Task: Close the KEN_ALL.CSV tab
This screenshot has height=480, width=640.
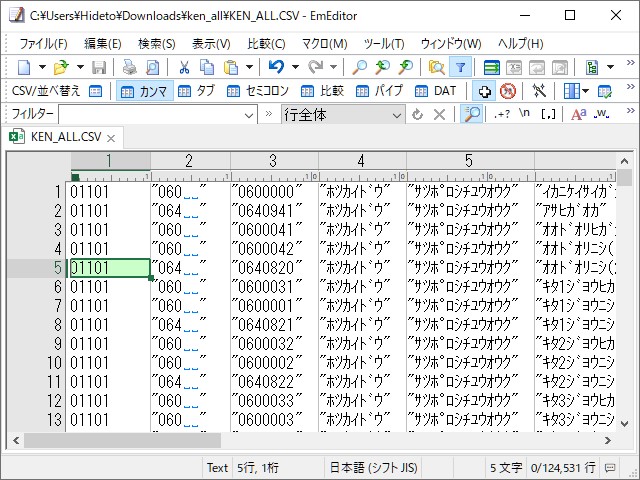Action: (111, 138)
